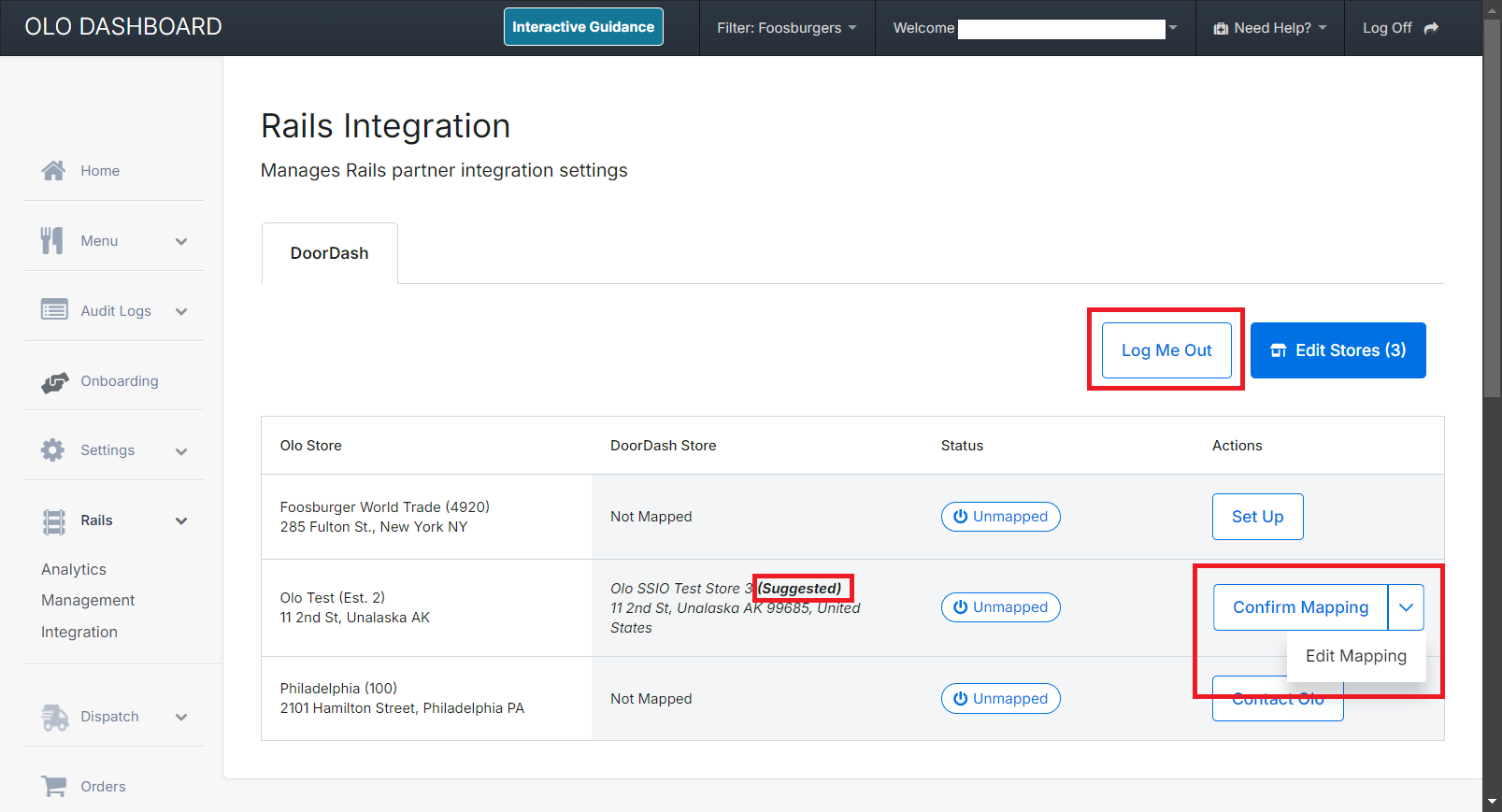Click the Orders sidebar link
Screen dimensions: 1502x812
click(103, 787)
